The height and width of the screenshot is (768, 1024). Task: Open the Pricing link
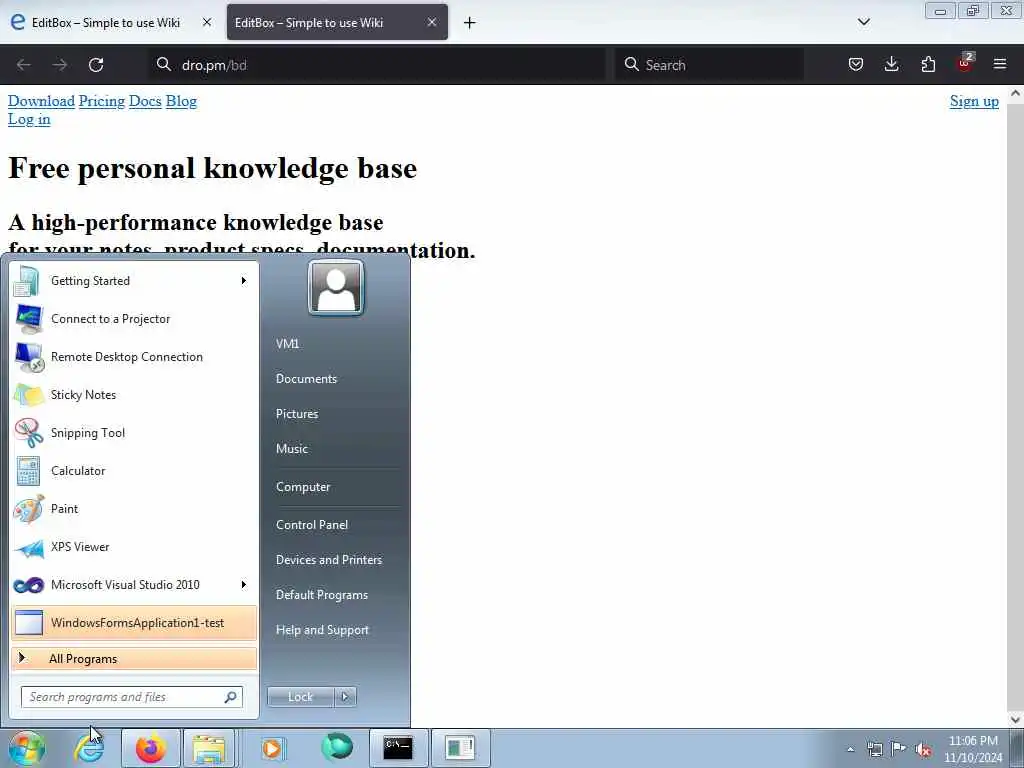click(x=101, y=101)
